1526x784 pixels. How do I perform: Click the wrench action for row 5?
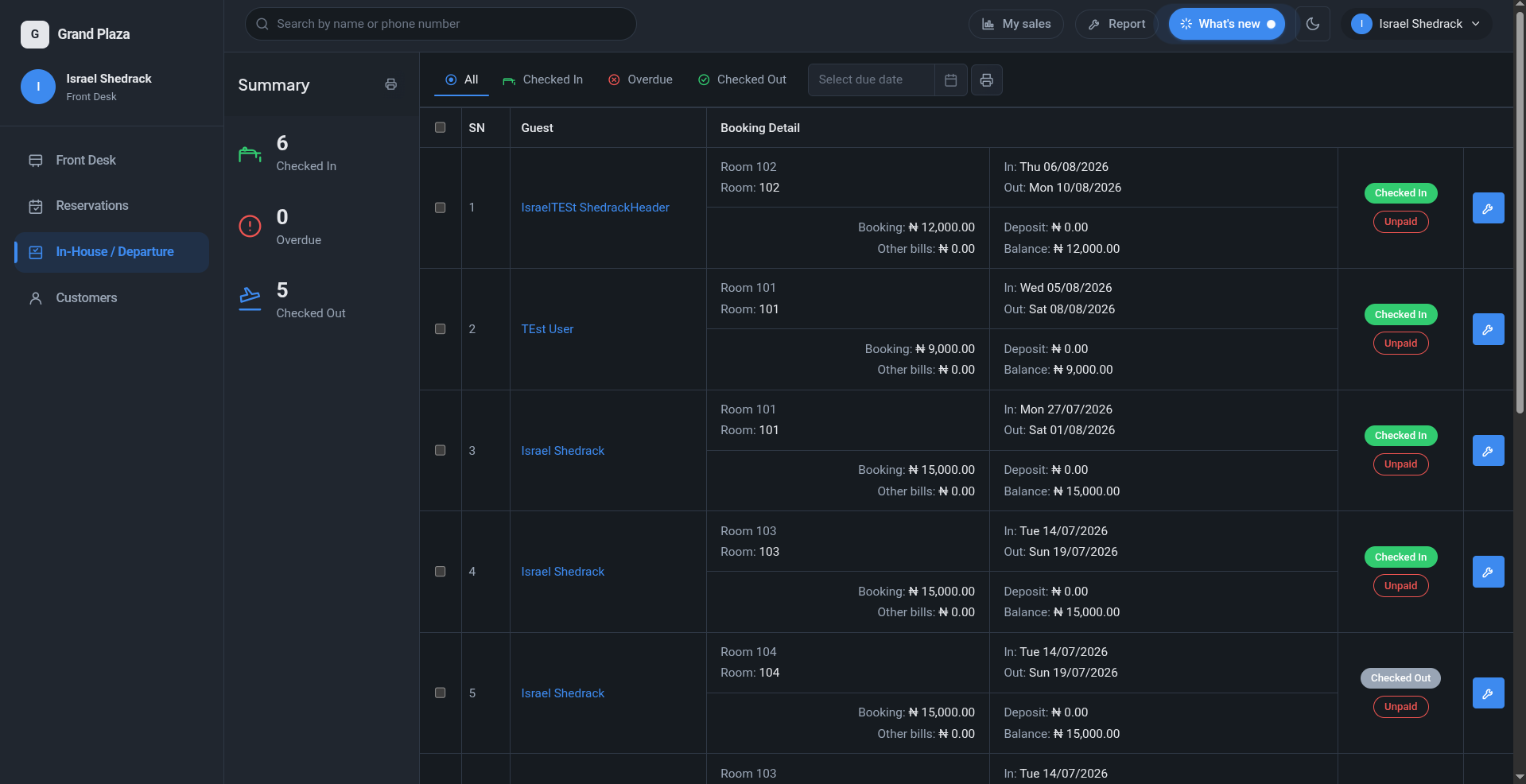point(1488,693)
